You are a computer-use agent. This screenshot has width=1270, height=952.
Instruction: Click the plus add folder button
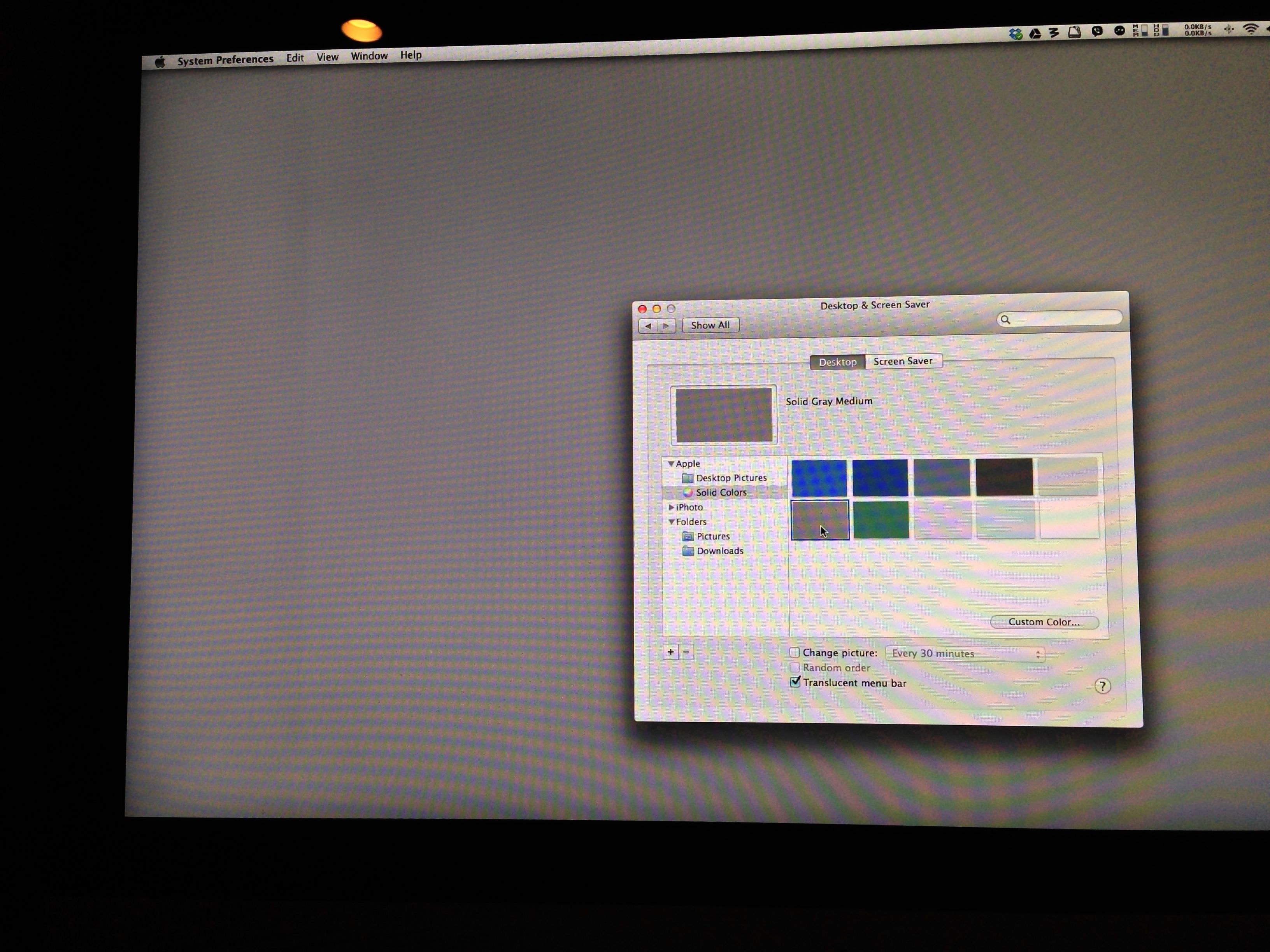point(670,652)
